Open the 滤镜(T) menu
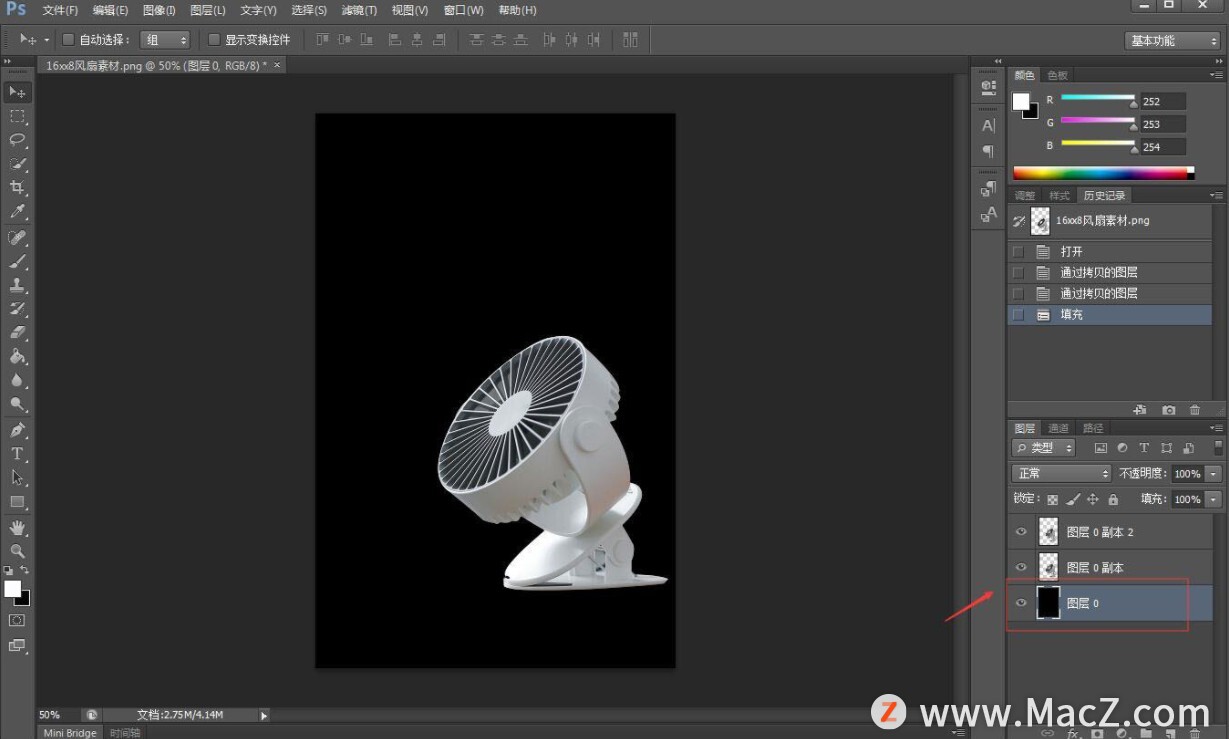 [359, 10]
